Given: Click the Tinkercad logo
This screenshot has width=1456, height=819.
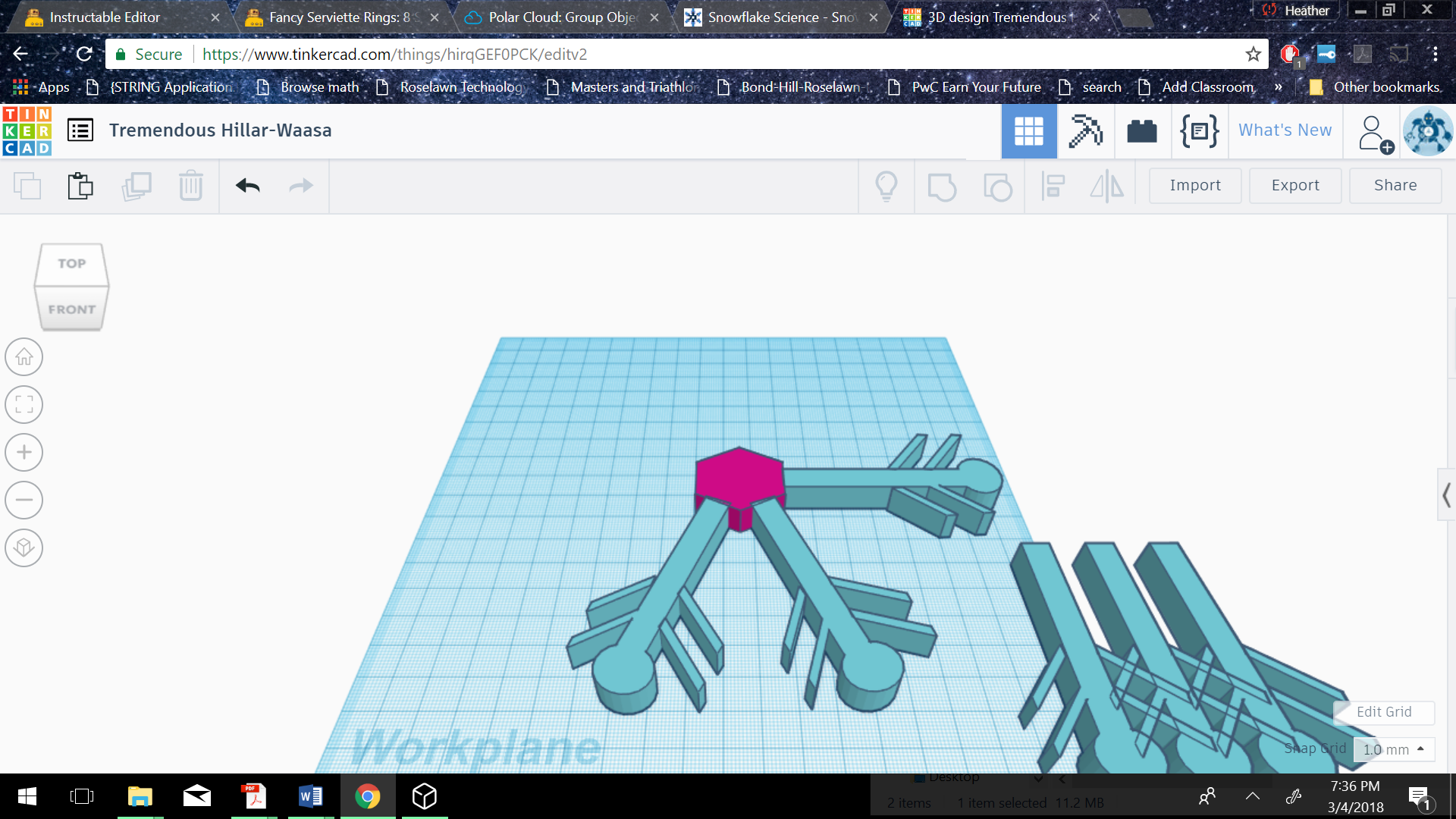Looking at the screenshot, I should 27,130.
